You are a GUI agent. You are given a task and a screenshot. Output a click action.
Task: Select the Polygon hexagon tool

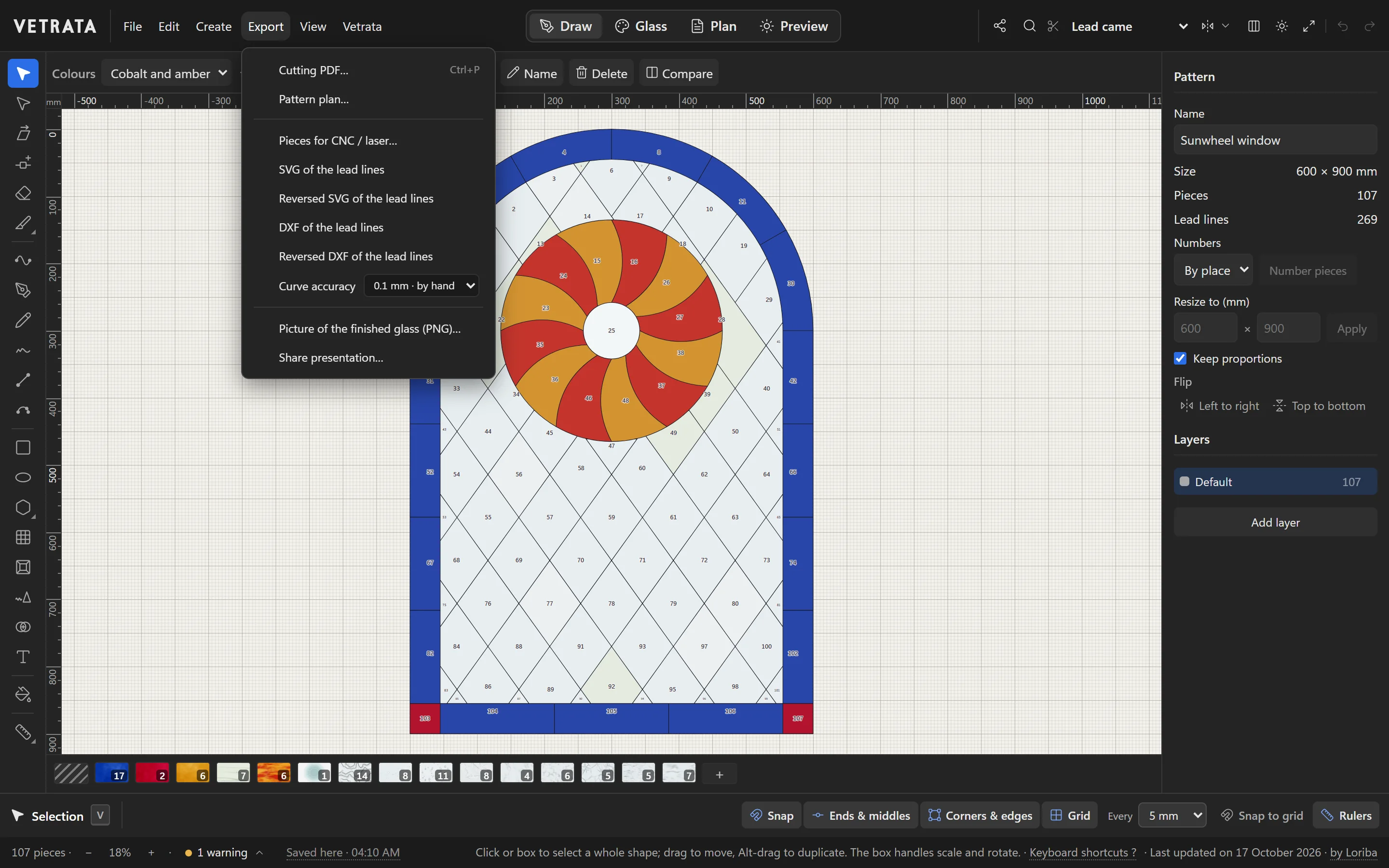(x=23, y=507)
